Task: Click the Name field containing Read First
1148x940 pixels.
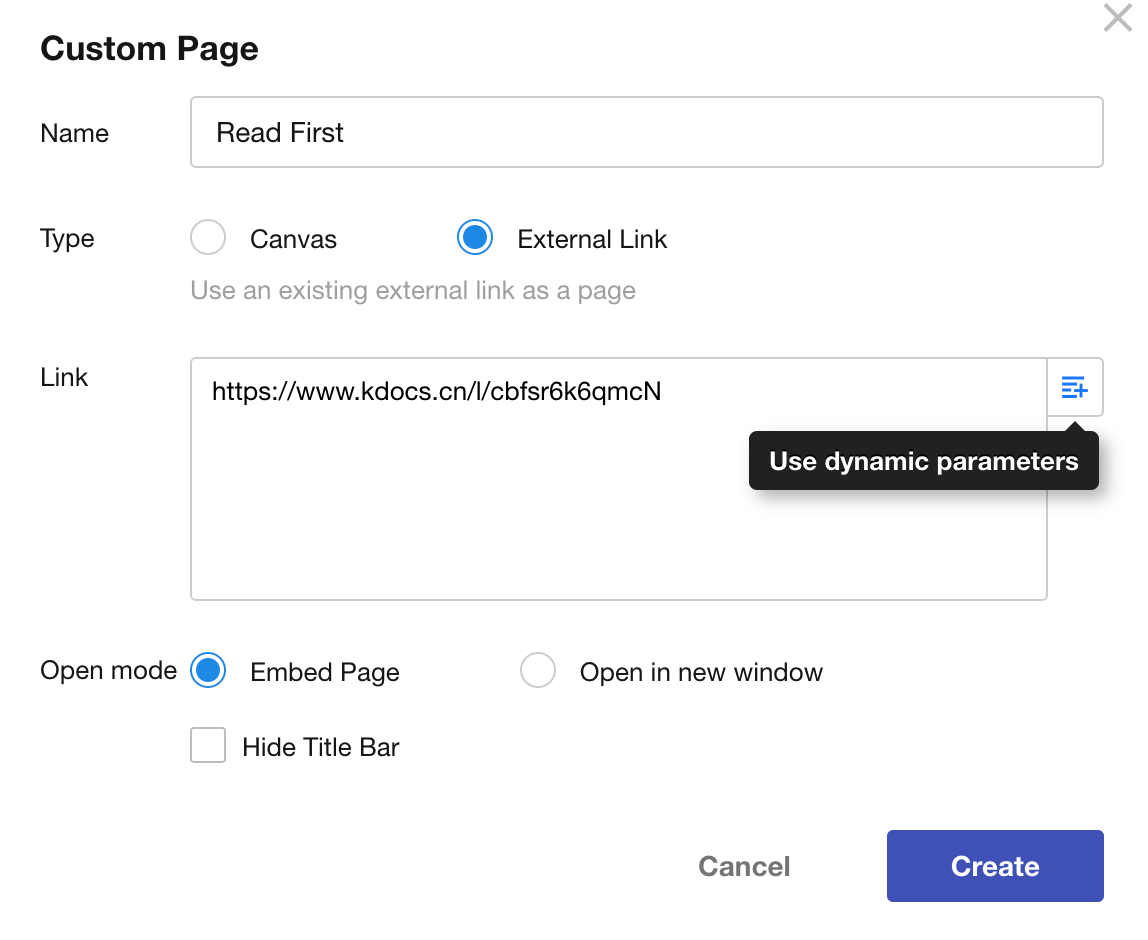Action: click(x=646, y=132)
